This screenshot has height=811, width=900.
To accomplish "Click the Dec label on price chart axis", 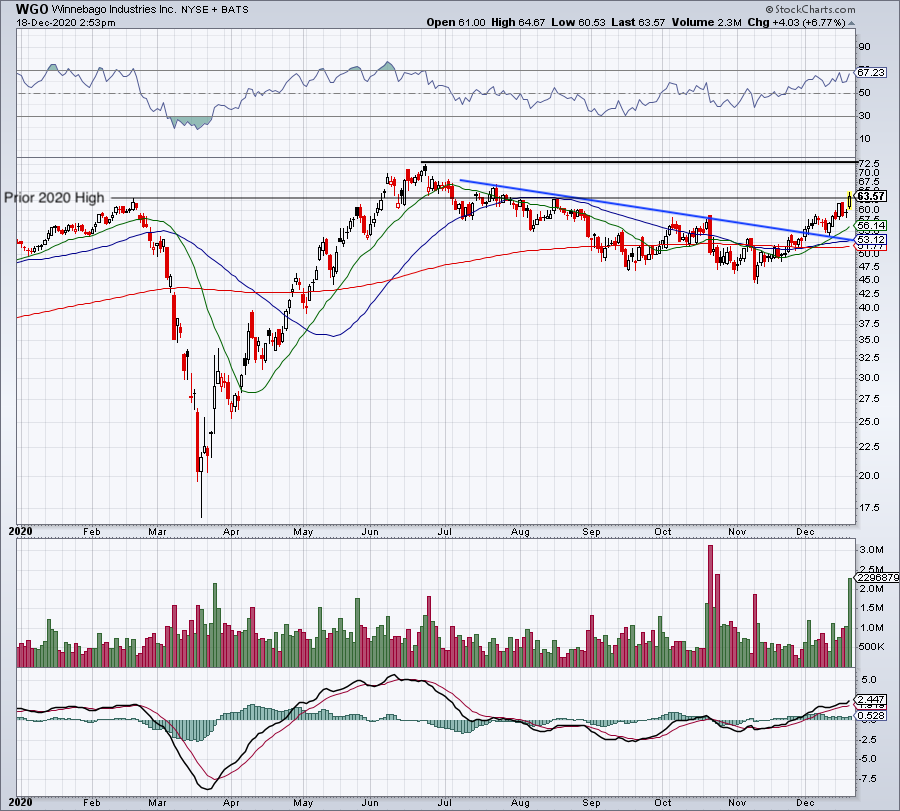I will (x=805, y=531).
